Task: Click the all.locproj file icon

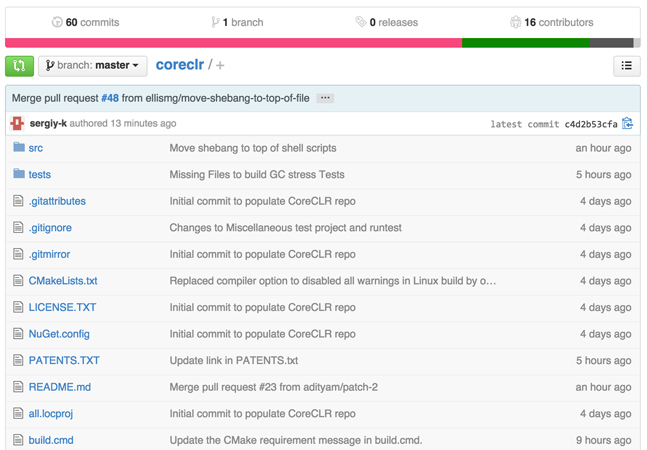Action: (18, 413)
